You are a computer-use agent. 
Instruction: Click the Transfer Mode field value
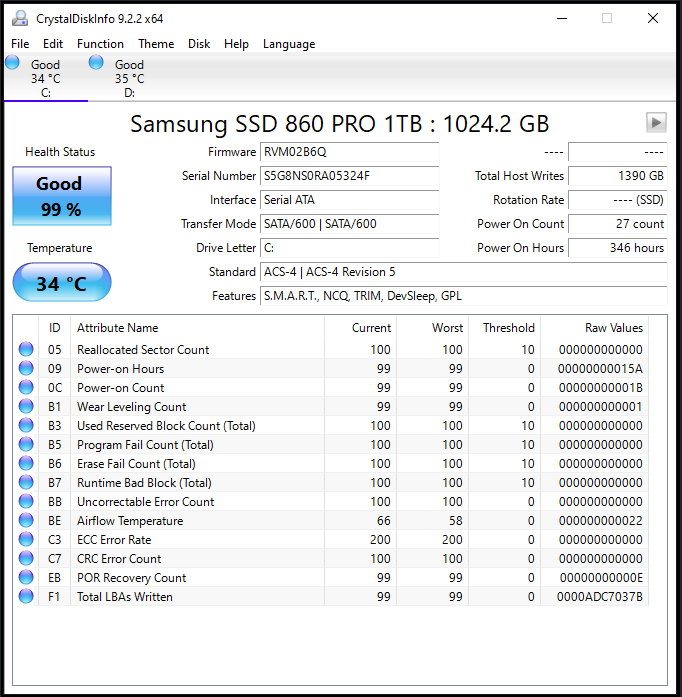[x=349, y=224]
